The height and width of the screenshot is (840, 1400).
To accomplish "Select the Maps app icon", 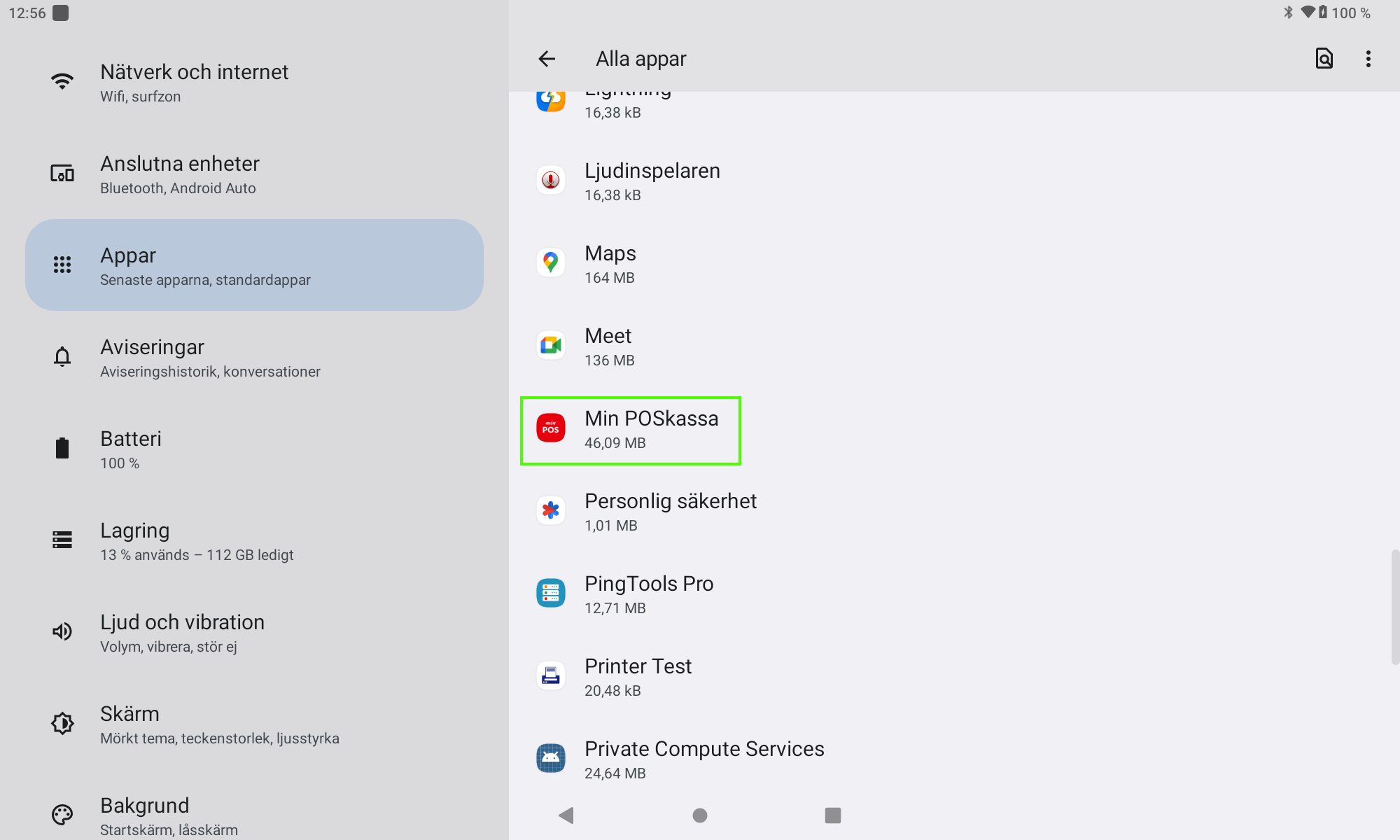I will tap(551, 263).
